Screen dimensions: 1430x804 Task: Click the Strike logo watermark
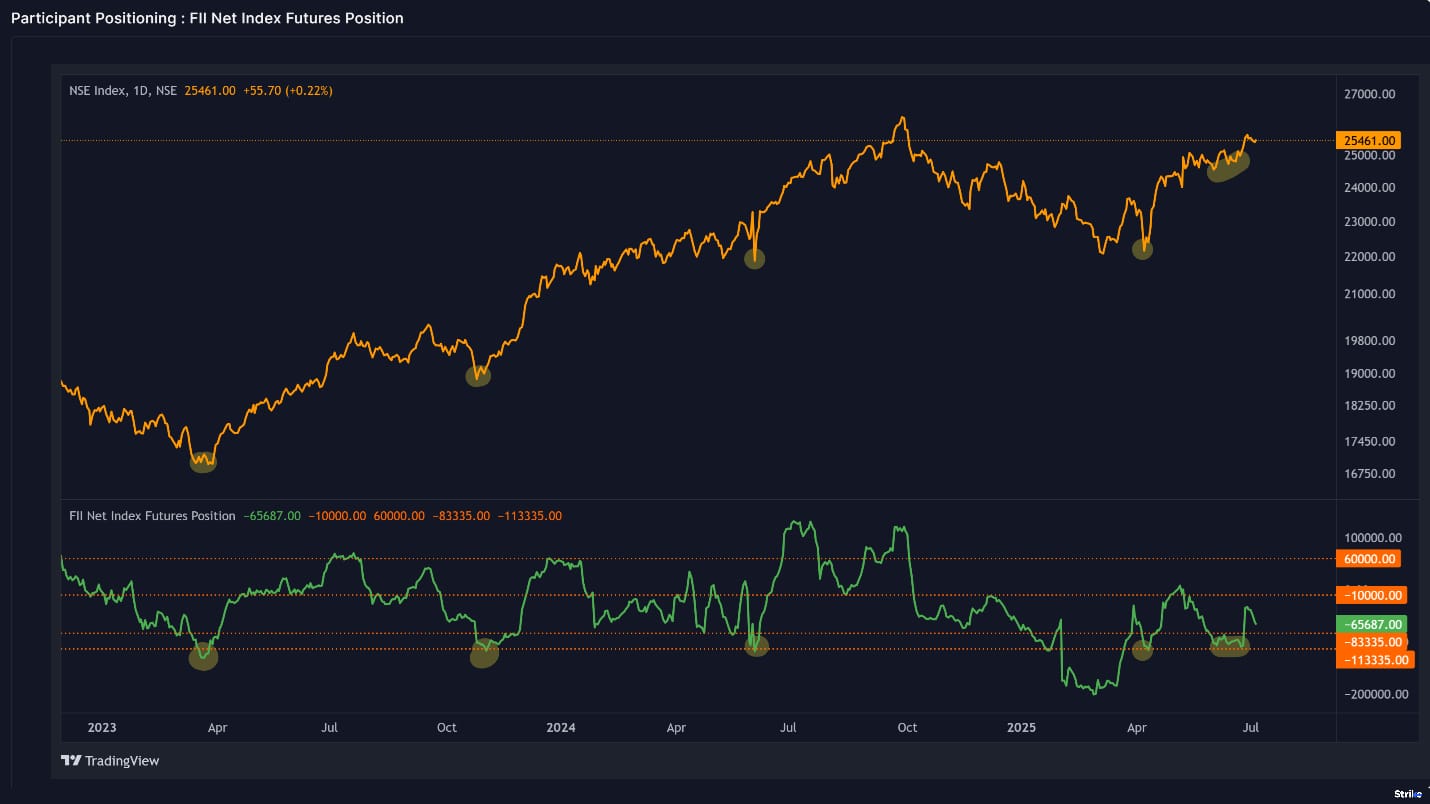pyautogui.click(x=1406, y=793)
